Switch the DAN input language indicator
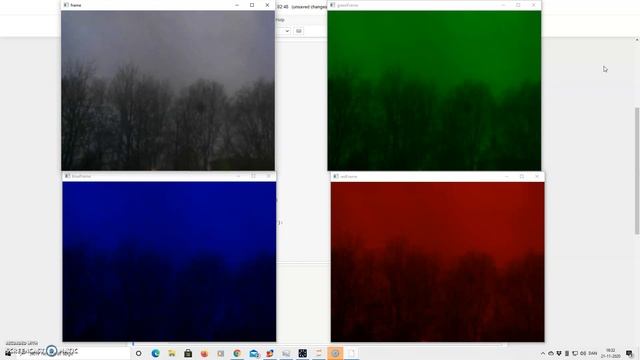Image resolution: width=640 pixels, height=360 pixels. click(x=593, y=353)
